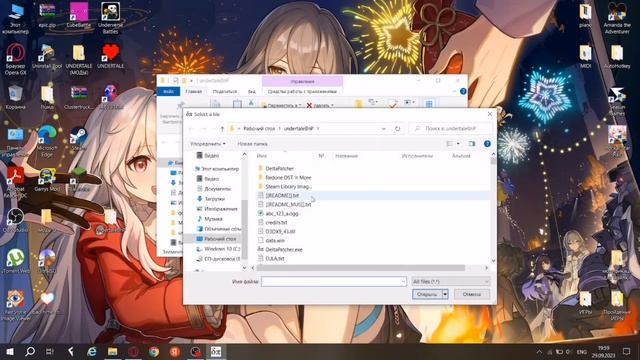Select the Steam Library Images folder

click(x=284, y=186)
